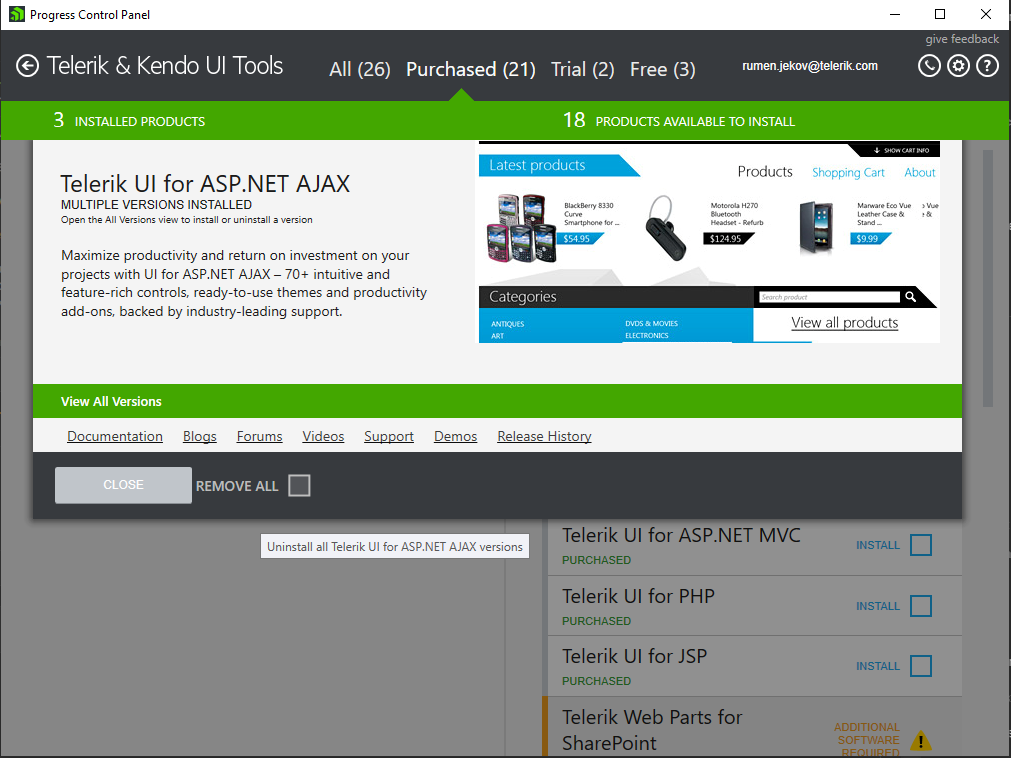This screenshot has height=758, width=1011.
Task: Click Telerik UI for ASP.NET AJAX title
Action: [205, 184]
